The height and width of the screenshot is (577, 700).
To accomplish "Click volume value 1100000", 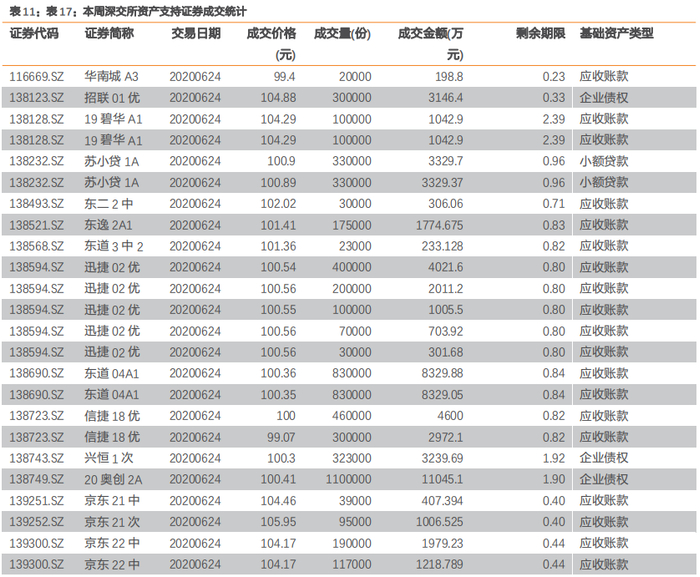I will coord(348,479).
